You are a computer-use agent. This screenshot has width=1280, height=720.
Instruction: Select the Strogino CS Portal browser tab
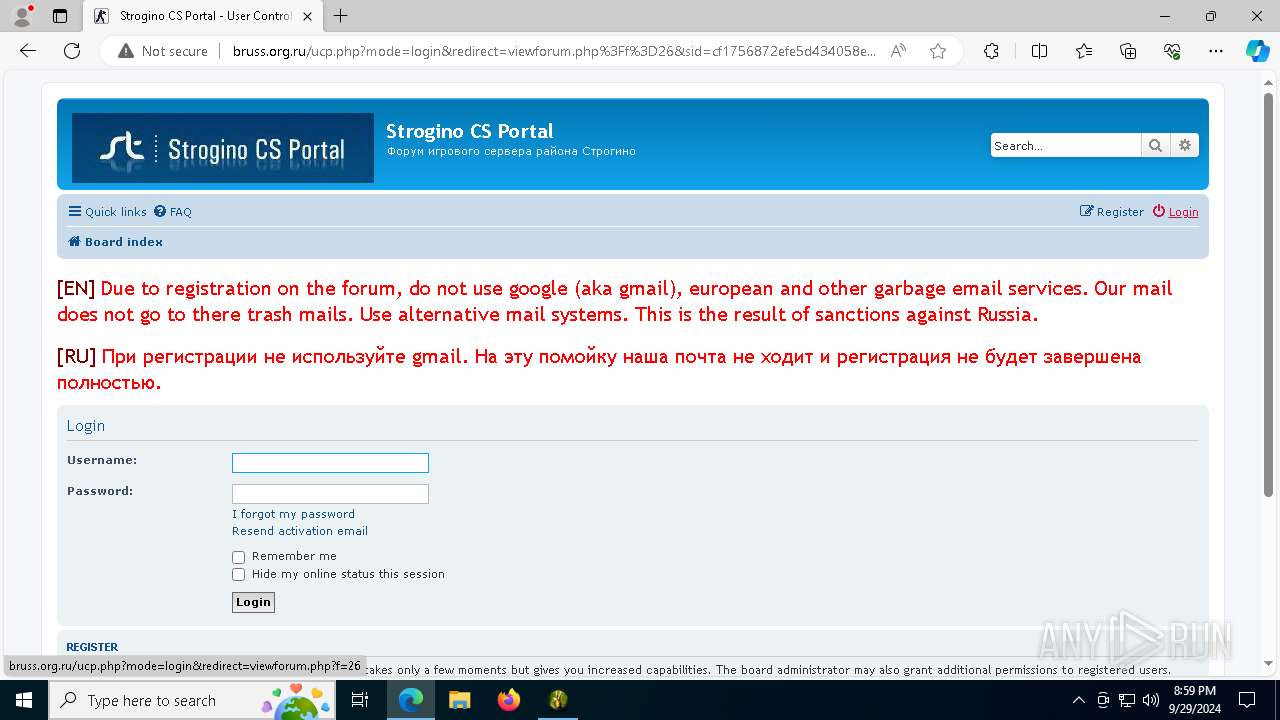[201, 16]
